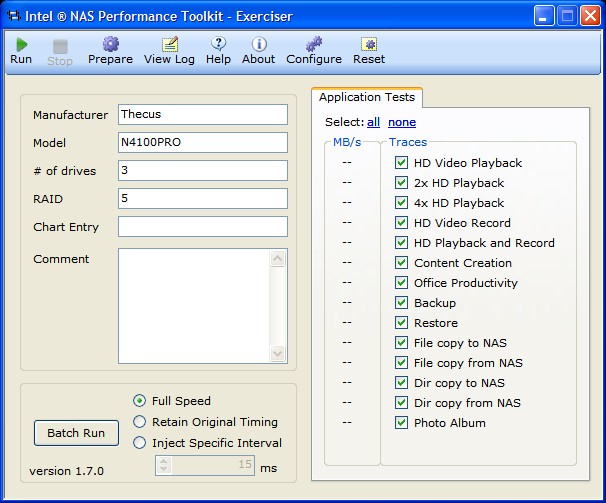Viewport: 606px width, 503px height.
Task: Disable the HD Video Record trace
Action: 401,223
